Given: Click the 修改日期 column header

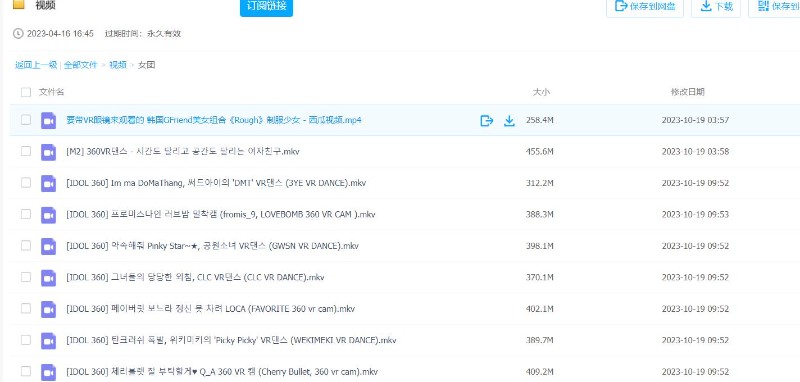Looking at the screenshot, I should 687,92.
